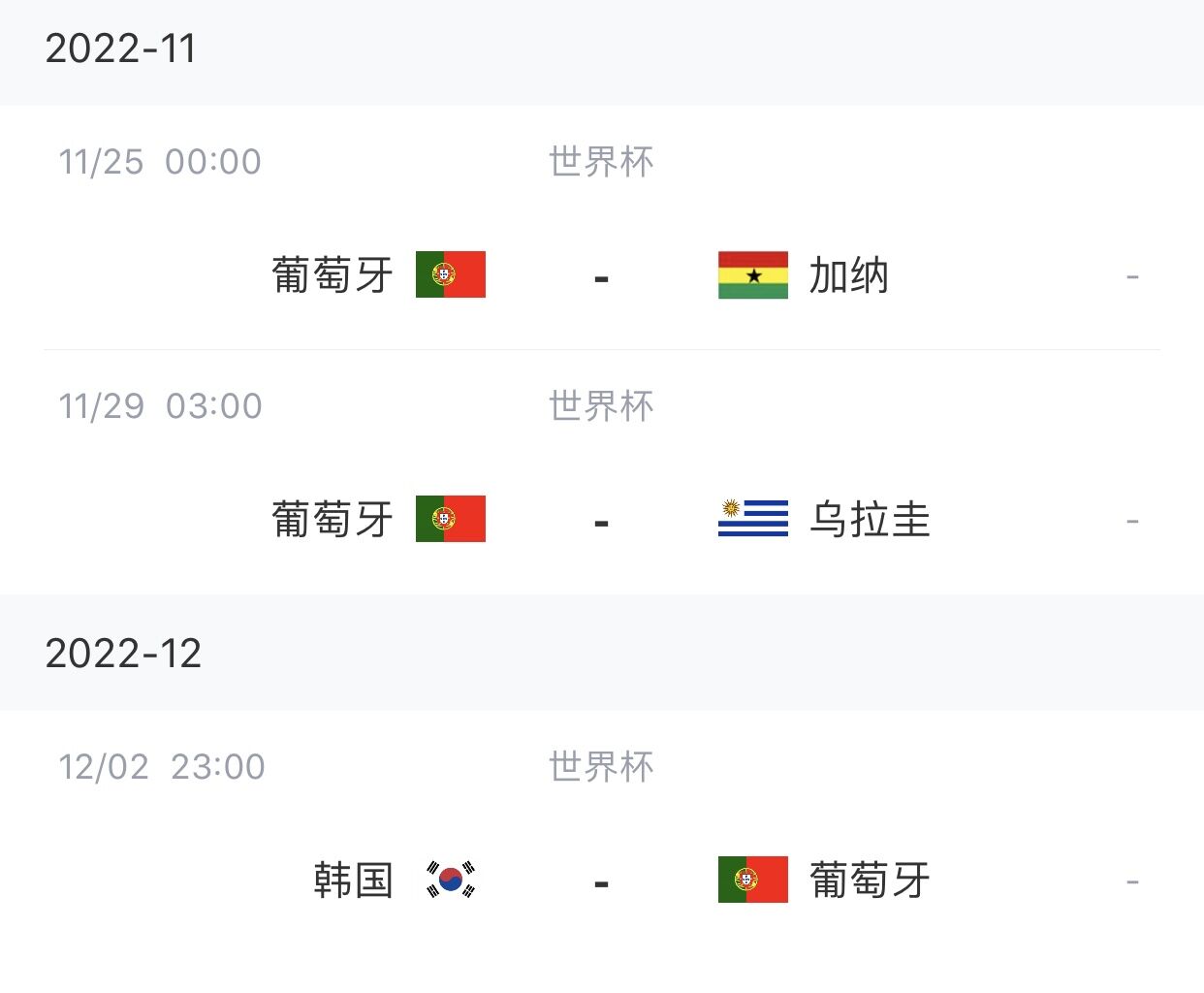Click Portugal flag in 11/25 match

(451, 274)
